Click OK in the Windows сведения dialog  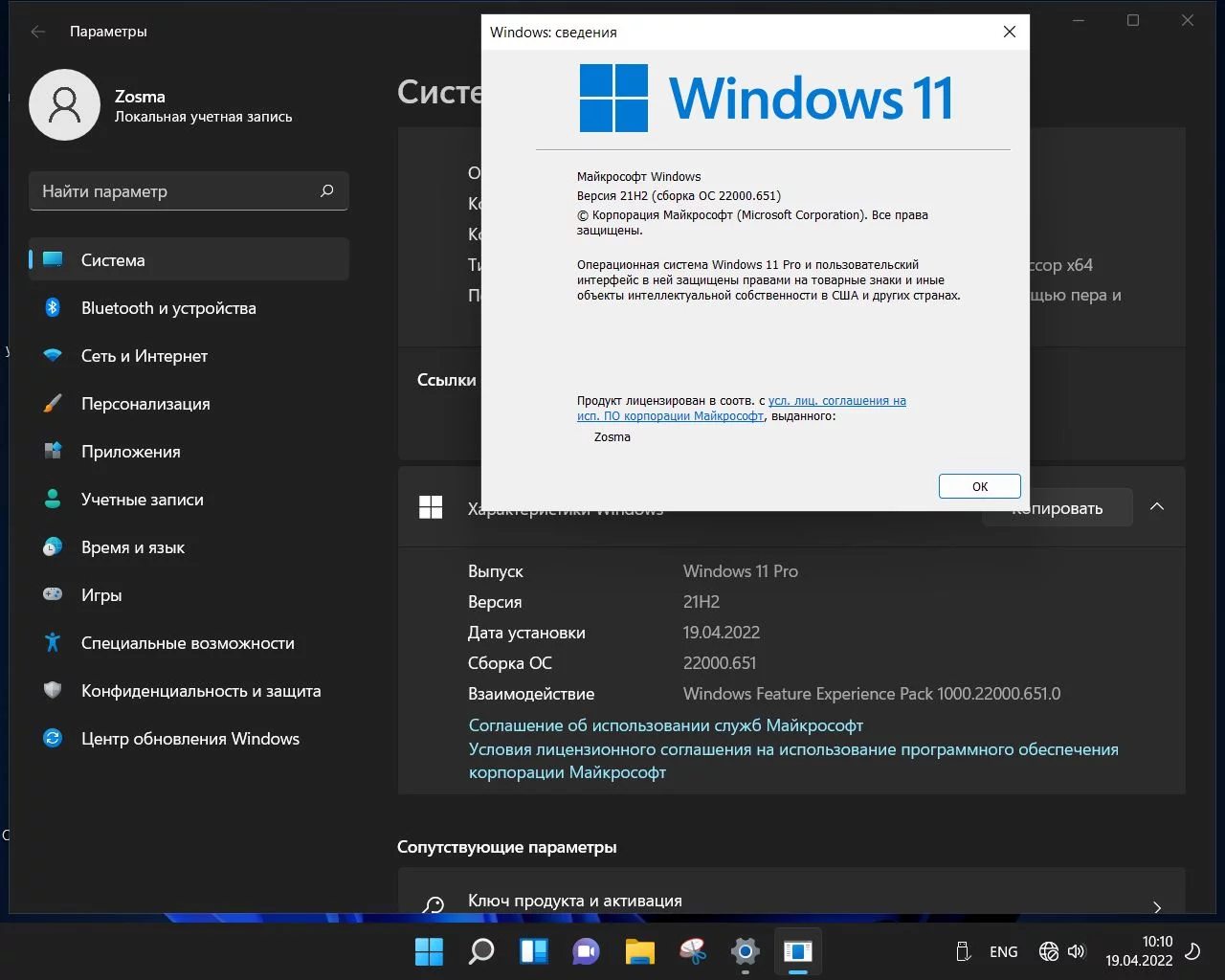coord(980,486)
